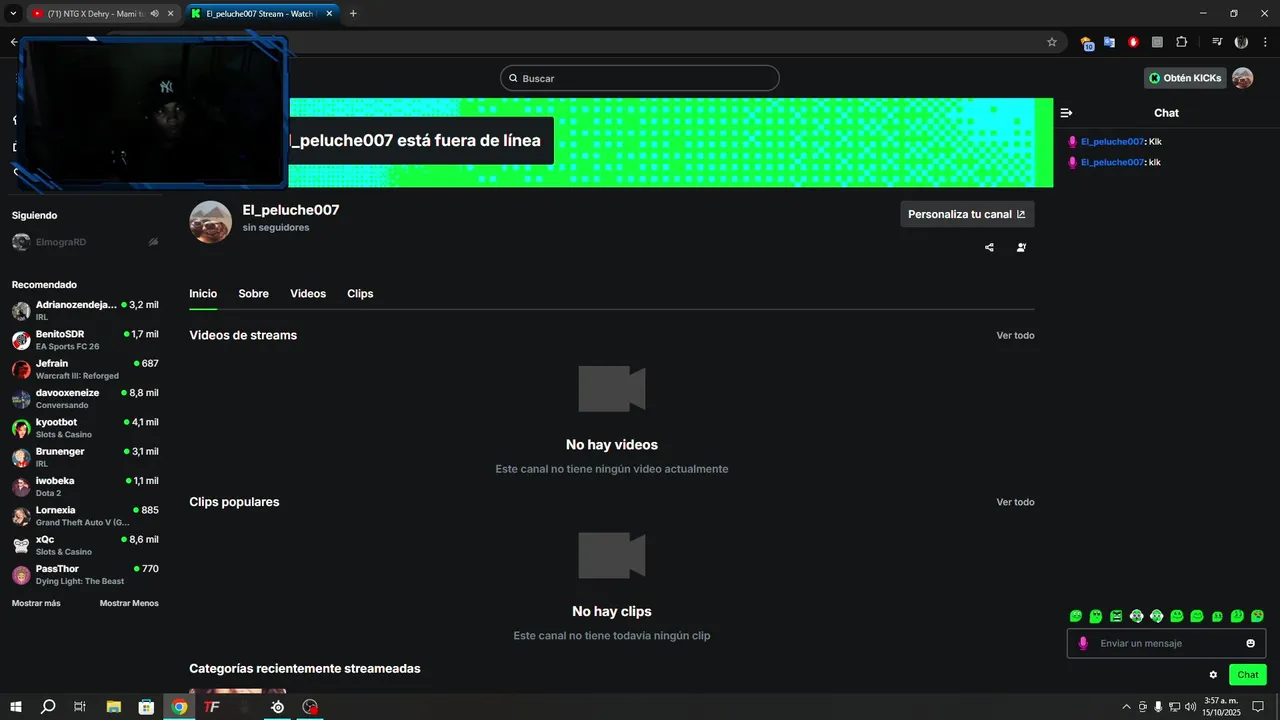The width and height of the screenshot is (1280, 720).
Task: Mute the YouTube tab audio icon
Action: click(154, 14)
